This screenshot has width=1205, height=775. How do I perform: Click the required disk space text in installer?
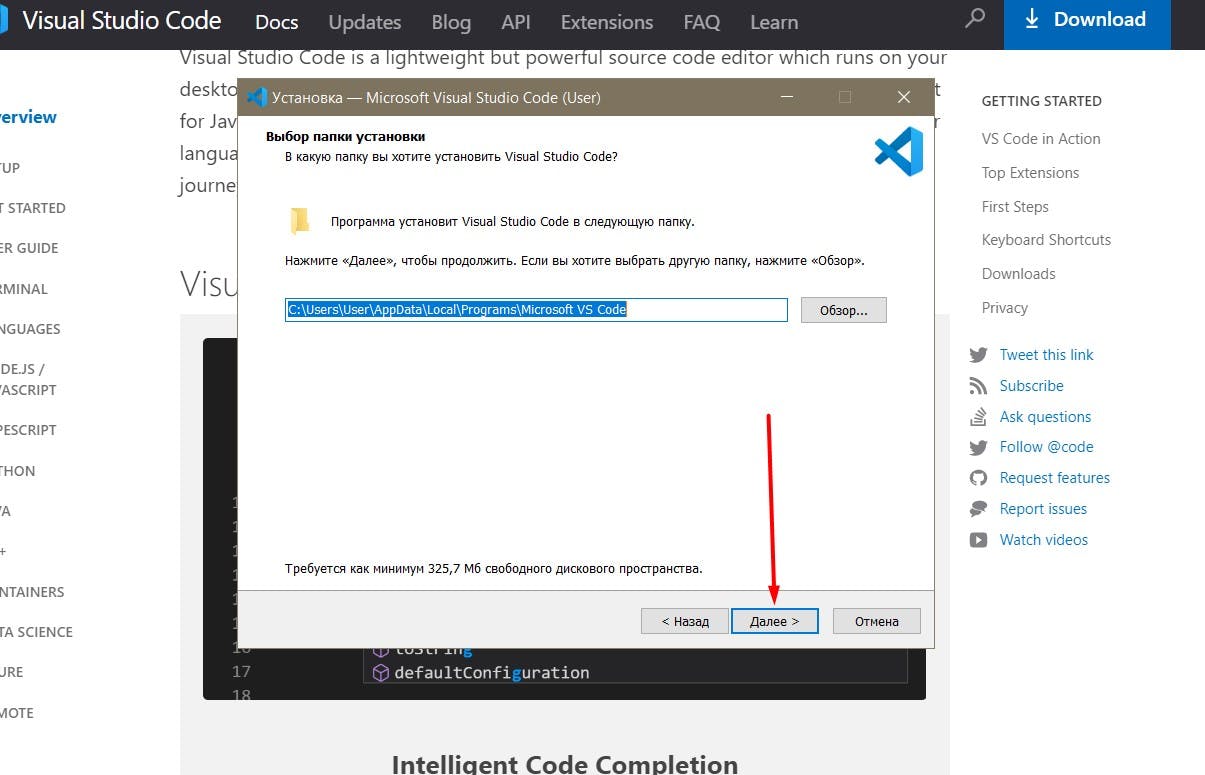(x=494, y=569)
